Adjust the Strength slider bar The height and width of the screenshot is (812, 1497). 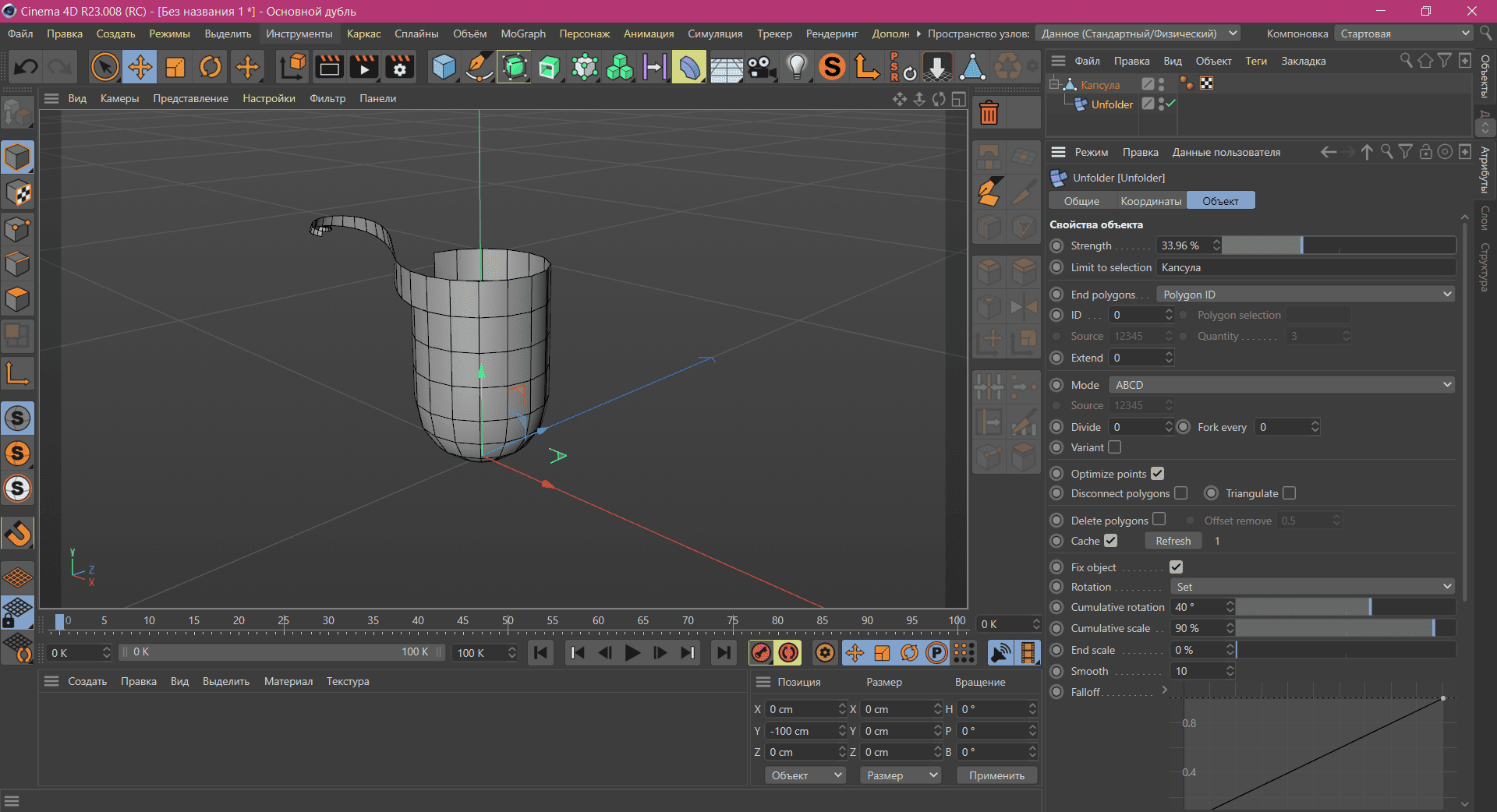[x=1339, y=245]
